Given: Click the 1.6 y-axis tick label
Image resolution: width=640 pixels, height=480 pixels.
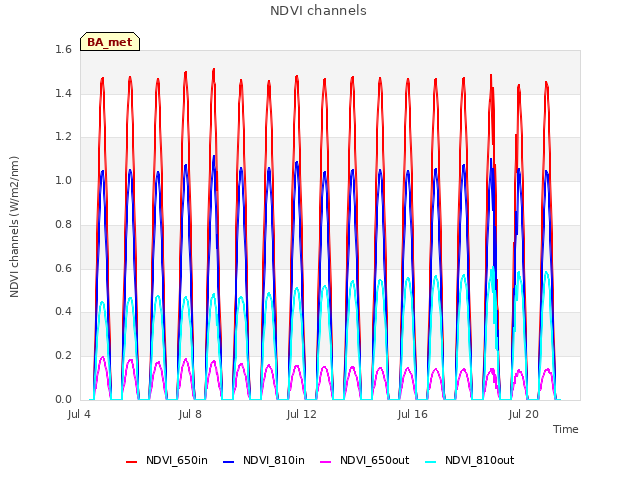Looking at the screenshot, I should click(63, 49).
